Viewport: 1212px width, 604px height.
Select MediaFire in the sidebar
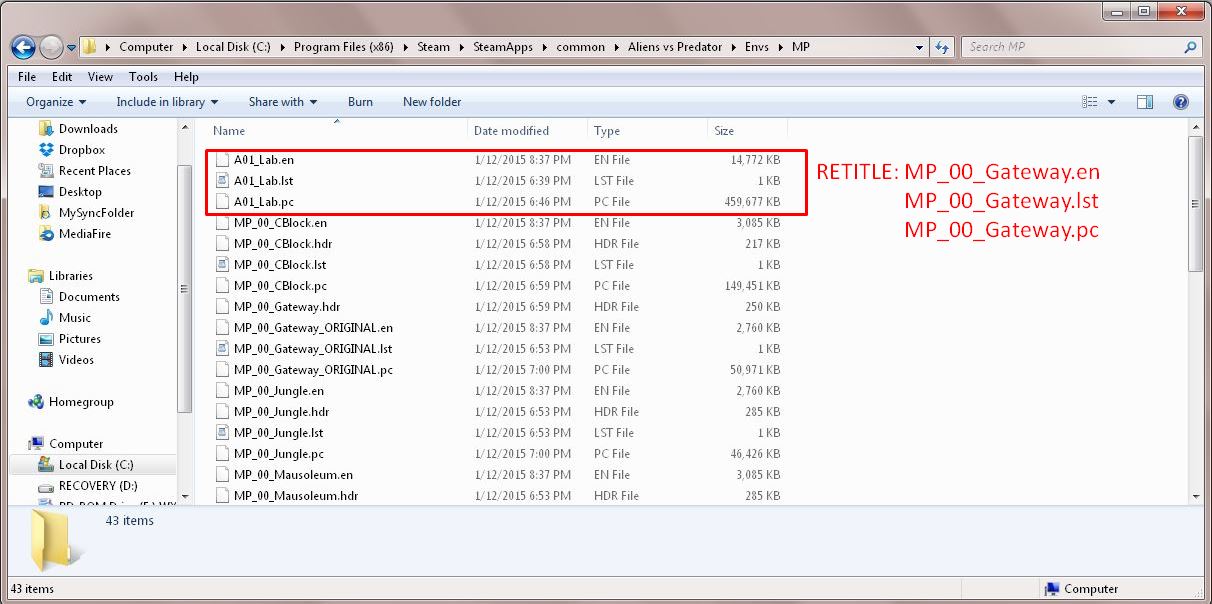coord(85,234)
